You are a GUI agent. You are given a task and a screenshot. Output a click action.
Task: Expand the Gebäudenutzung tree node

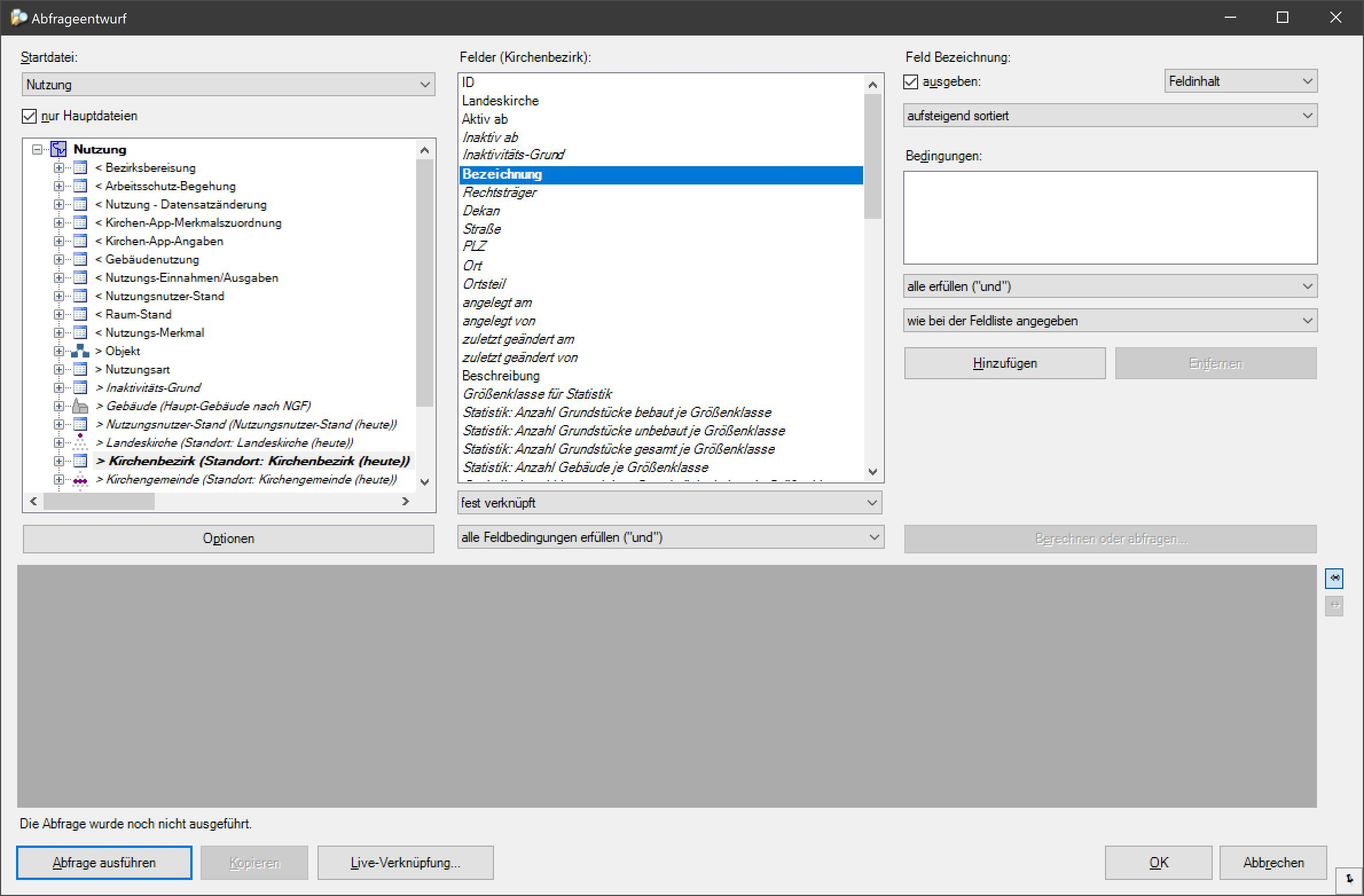(x=58, y=260)
